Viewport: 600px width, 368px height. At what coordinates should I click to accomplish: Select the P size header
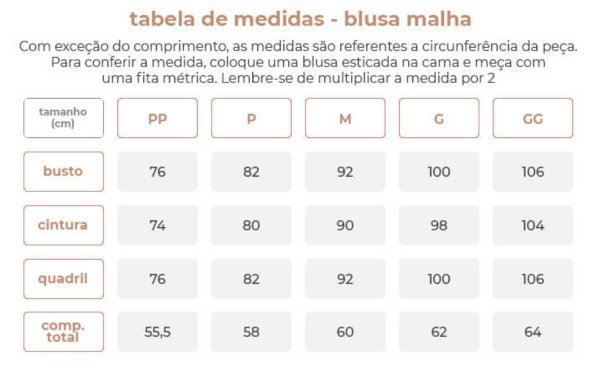coord(251,118)
